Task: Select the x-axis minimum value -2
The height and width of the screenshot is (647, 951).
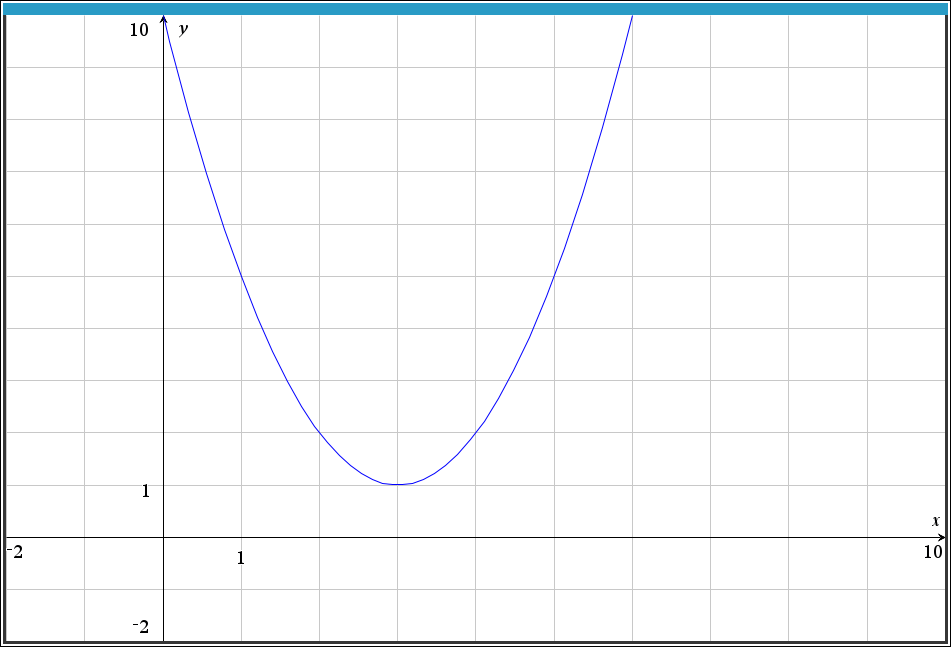Action: (x=14, y=551)
